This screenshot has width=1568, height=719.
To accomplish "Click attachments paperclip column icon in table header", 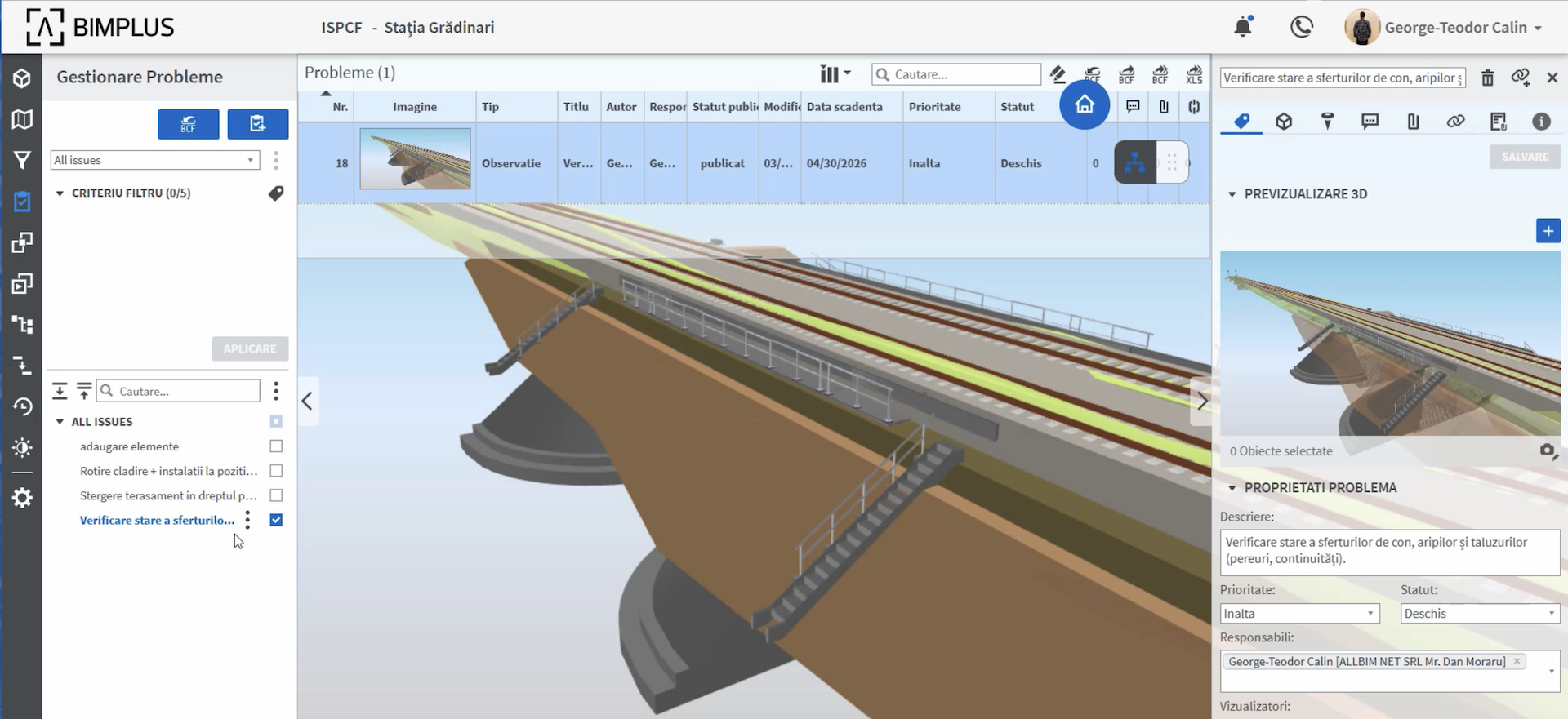I will (1164, 106).
